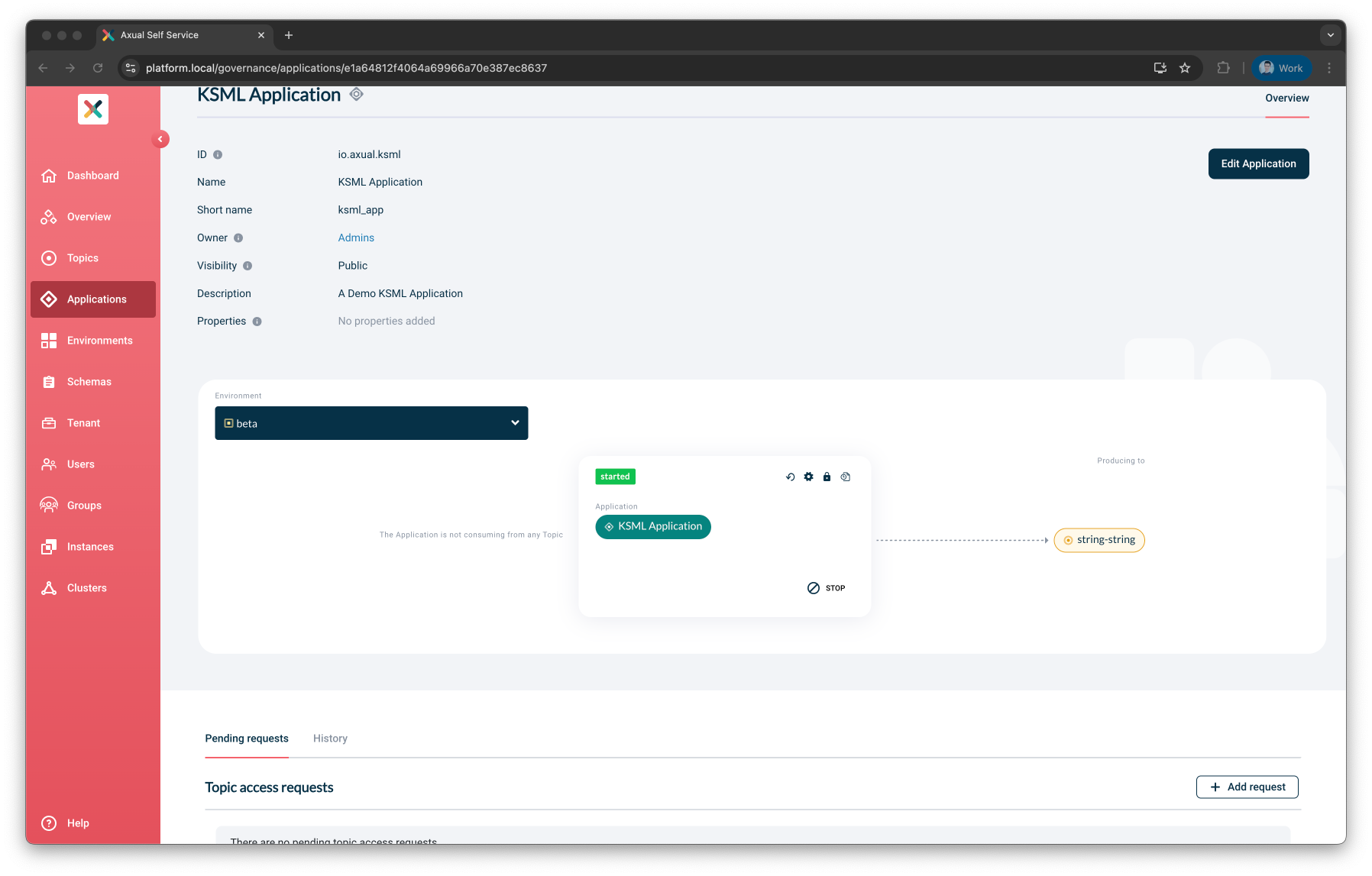
Task: Click the string-string topic node
Action: (x=1099, y=540)
